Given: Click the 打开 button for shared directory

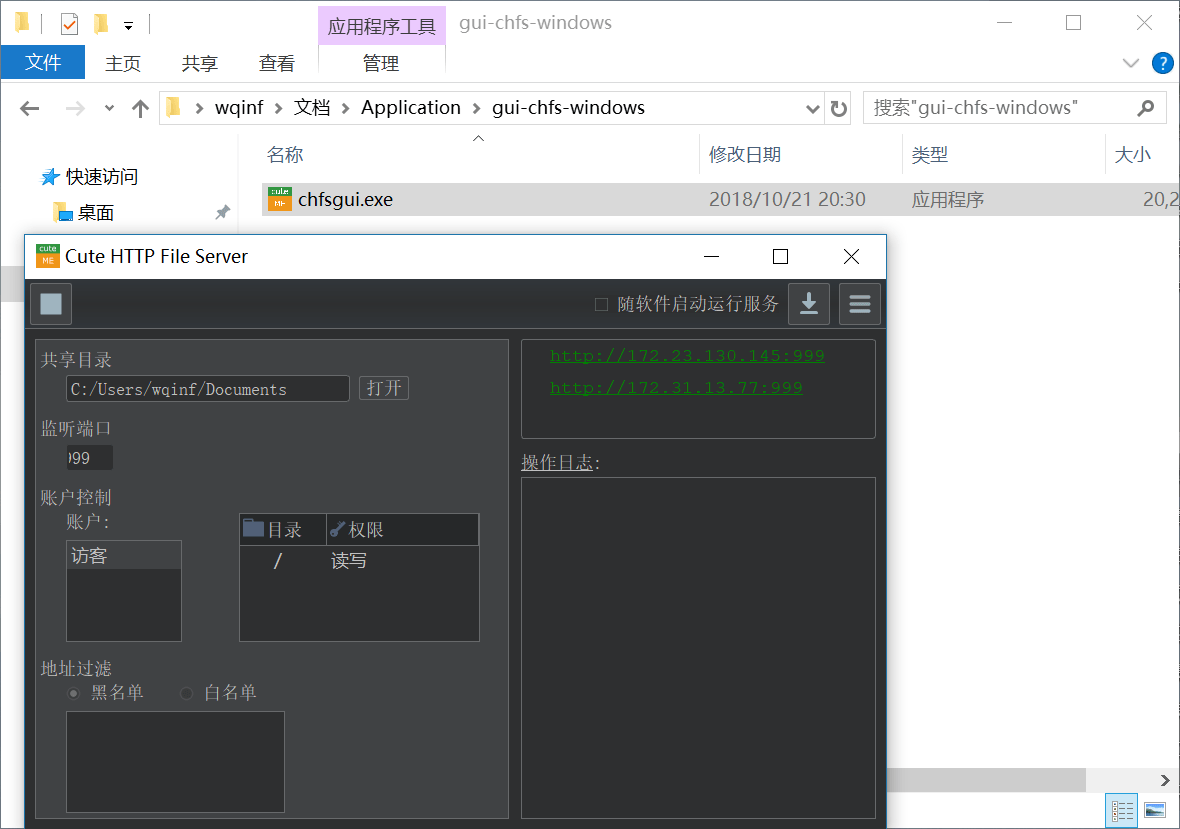Looking at the screenshot, I should 384,388.
